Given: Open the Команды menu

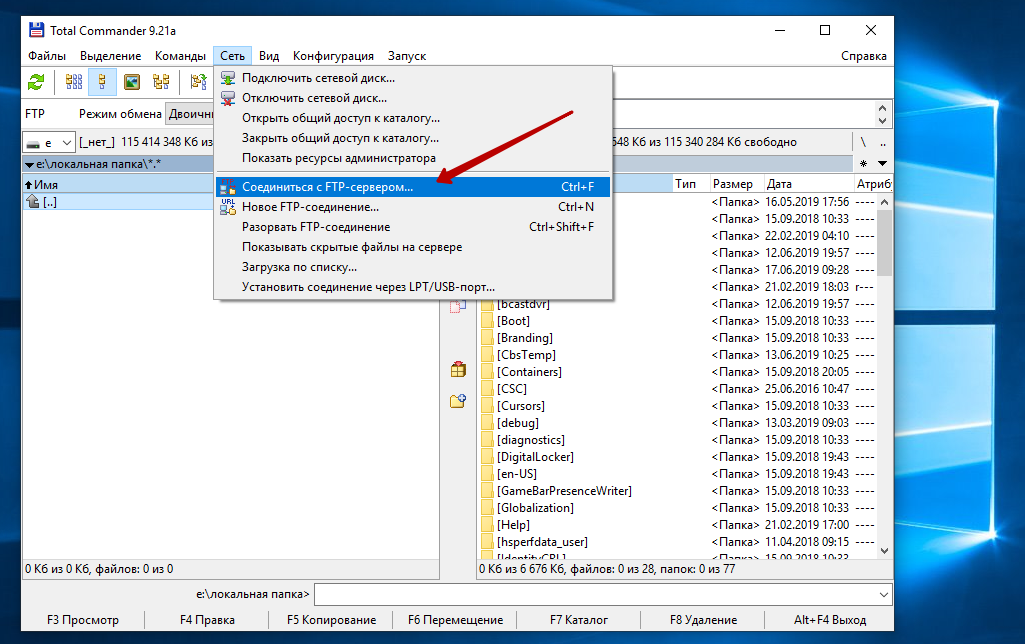Looking at the screenshot, I should [x=180, y=56].
